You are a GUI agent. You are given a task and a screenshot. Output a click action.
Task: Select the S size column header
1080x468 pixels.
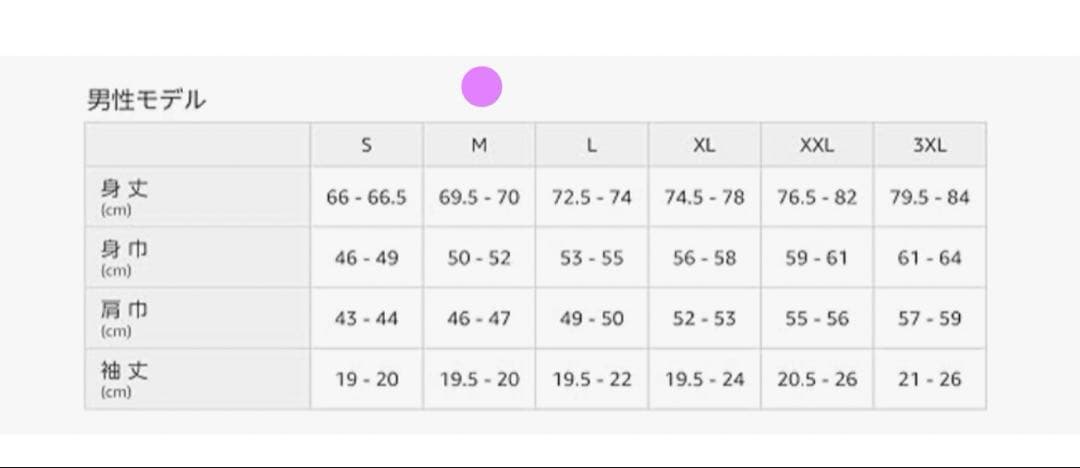click(366, 145)
